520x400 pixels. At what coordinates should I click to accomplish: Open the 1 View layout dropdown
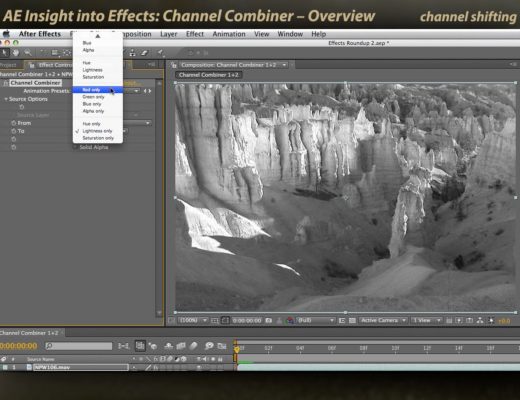click(426, 320)
